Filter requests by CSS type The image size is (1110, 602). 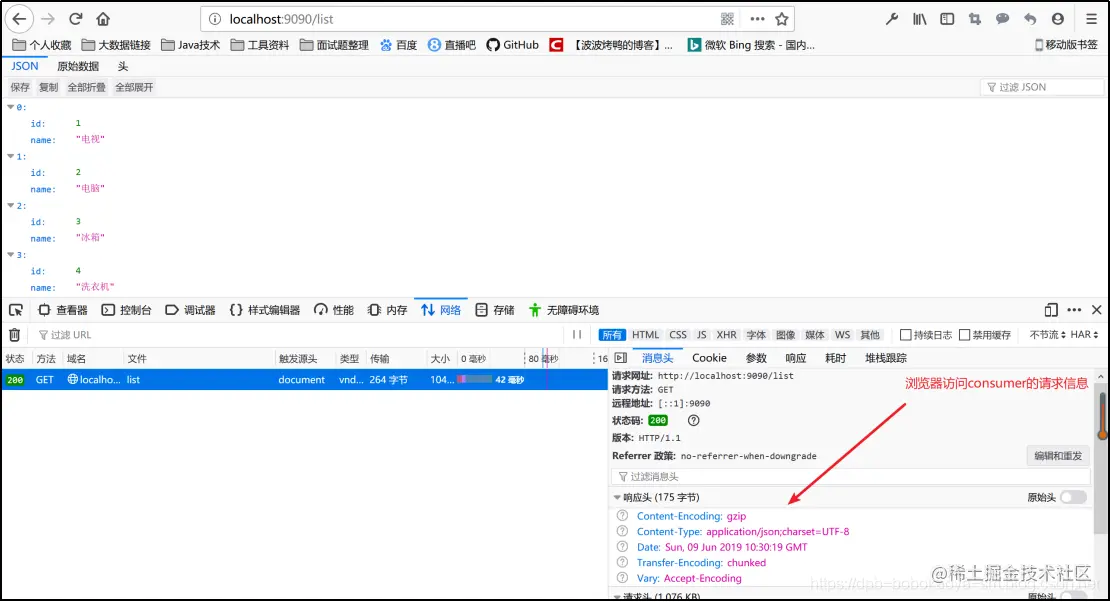pos(678,335)
